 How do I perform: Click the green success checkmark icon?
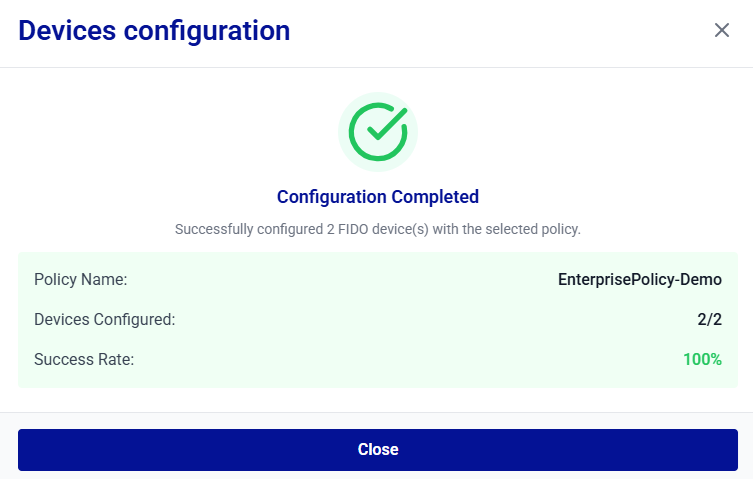(x=377, y=132)
